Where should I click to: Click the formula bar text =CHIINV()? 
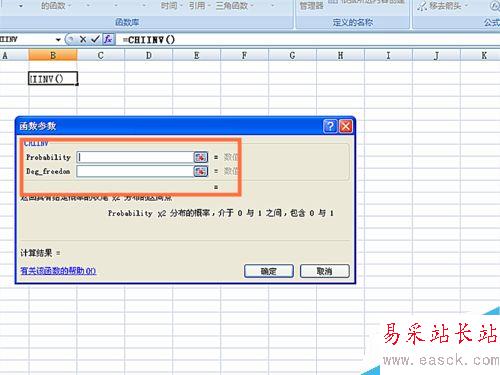(x=149, y=40)
